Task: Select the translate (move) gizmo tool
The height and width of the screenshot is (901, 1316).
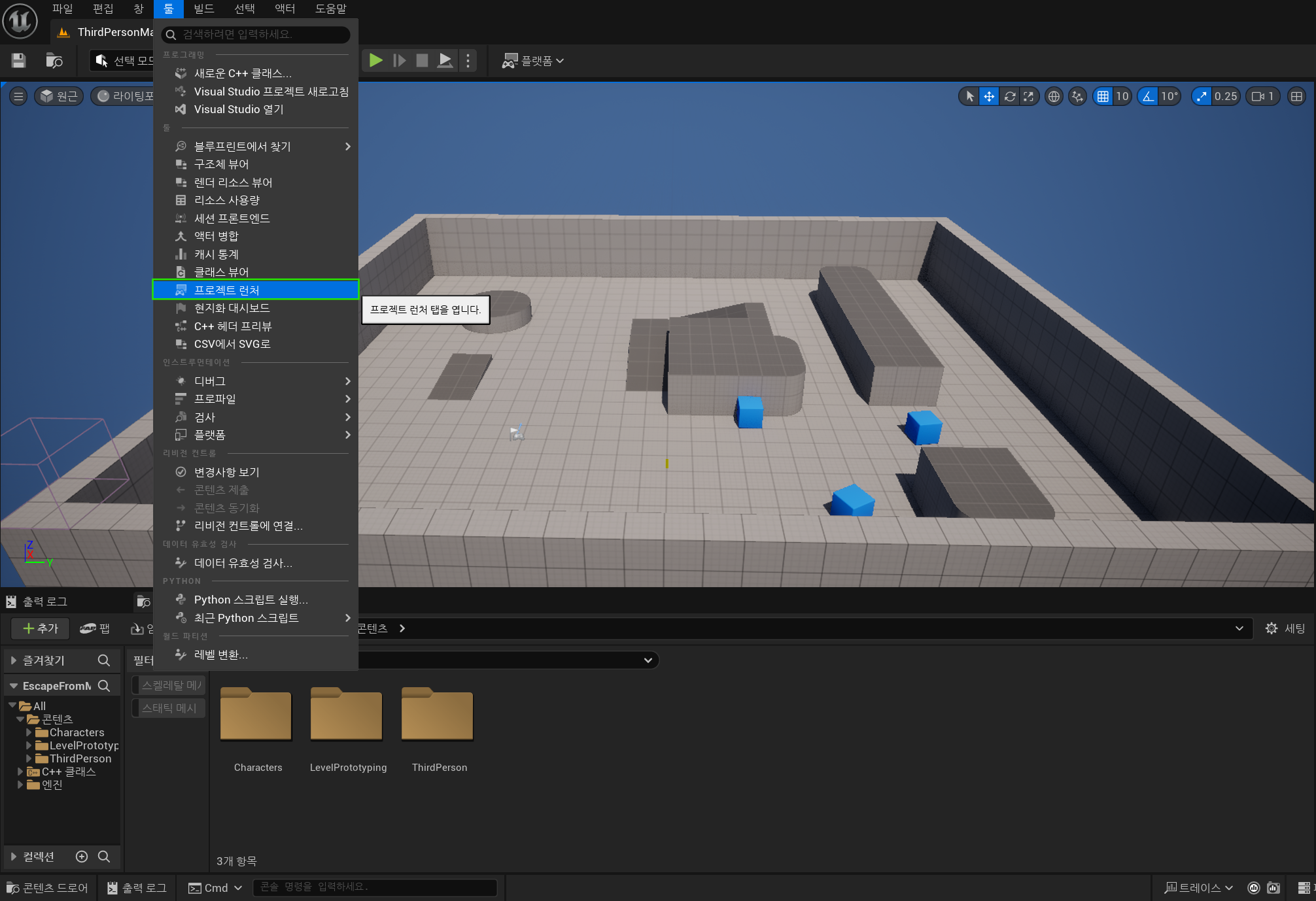Action: click(x=989, y=97)
